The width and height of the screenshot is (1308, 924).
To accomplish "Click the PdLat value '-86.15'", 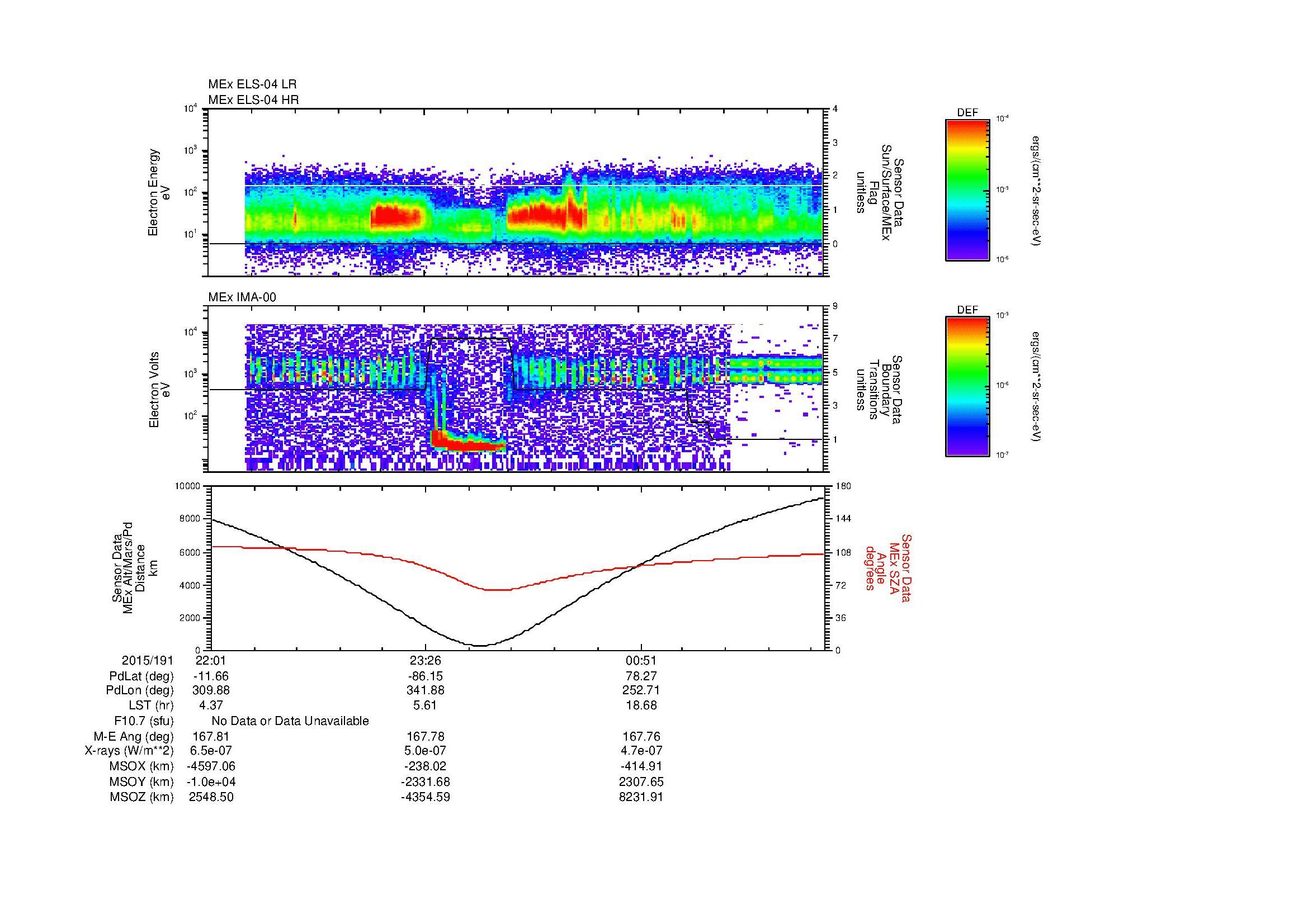I will pyautogui.click(x=426, y=676).
